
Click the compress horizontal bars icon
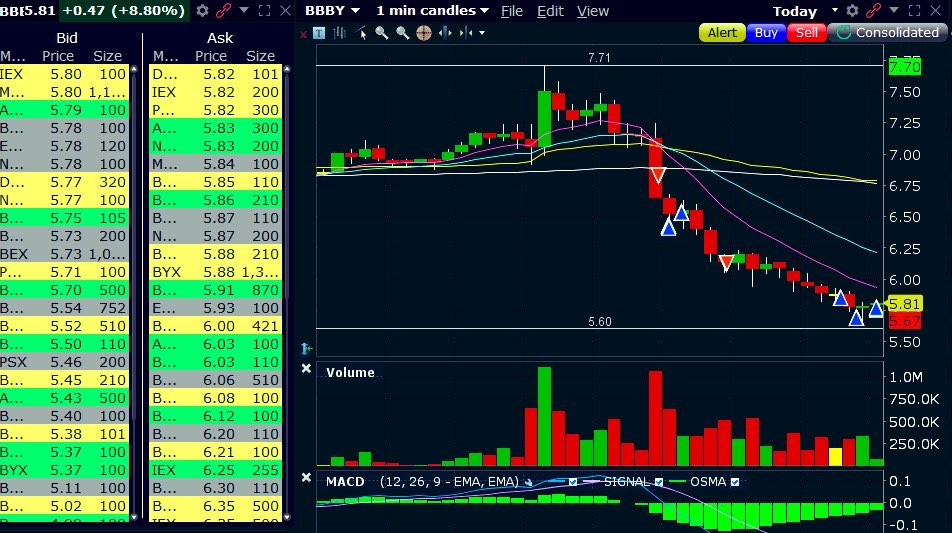[x=466, y=33]
